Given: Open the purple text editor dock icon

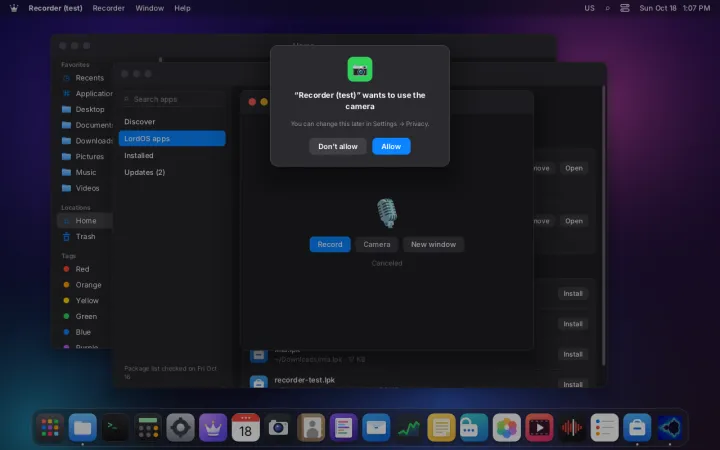Looking at the screenshot, I should [x=343, y=428].
